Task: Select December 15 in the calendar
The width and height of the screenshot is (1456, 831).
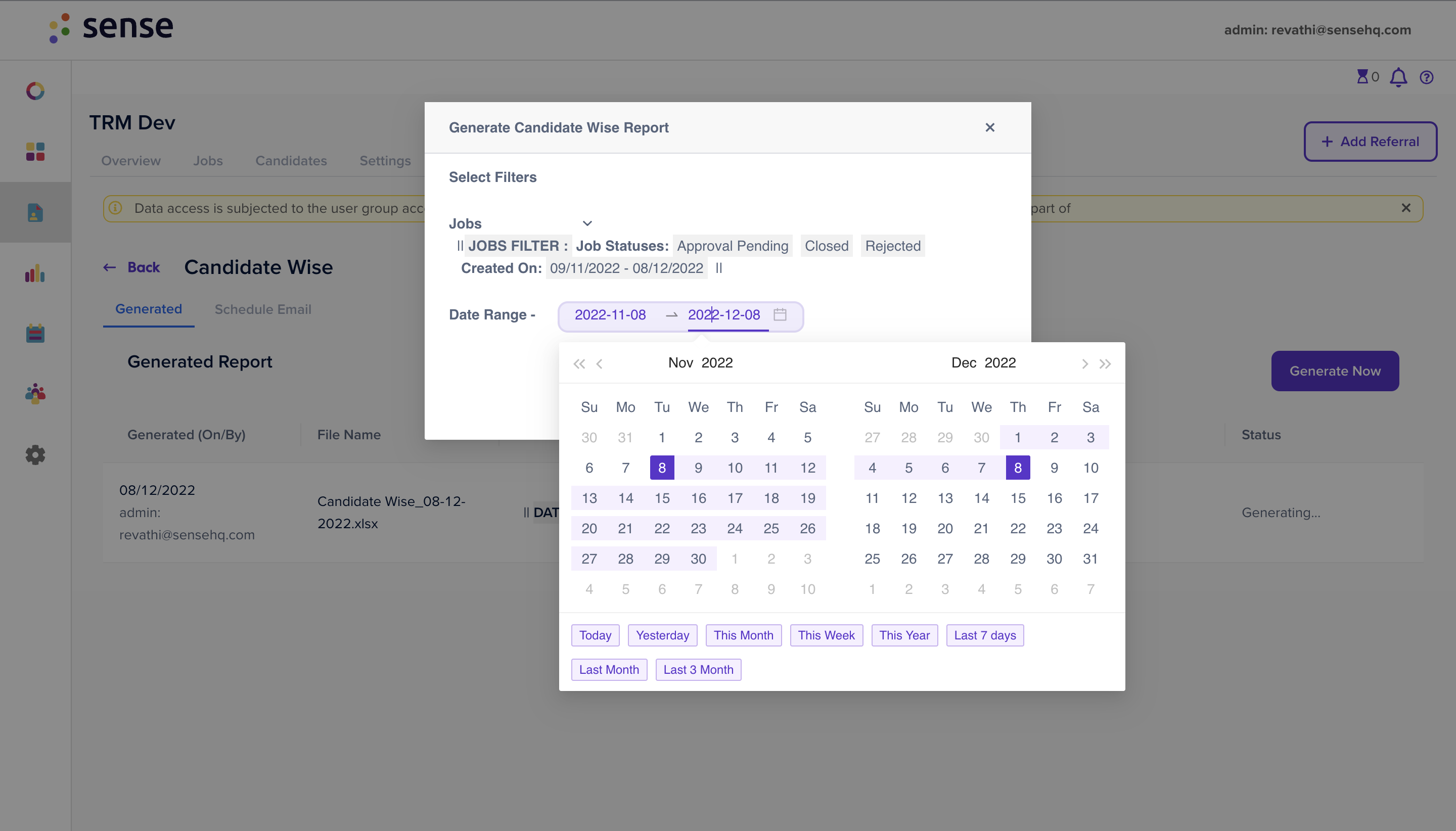Action: point(1018,498)
